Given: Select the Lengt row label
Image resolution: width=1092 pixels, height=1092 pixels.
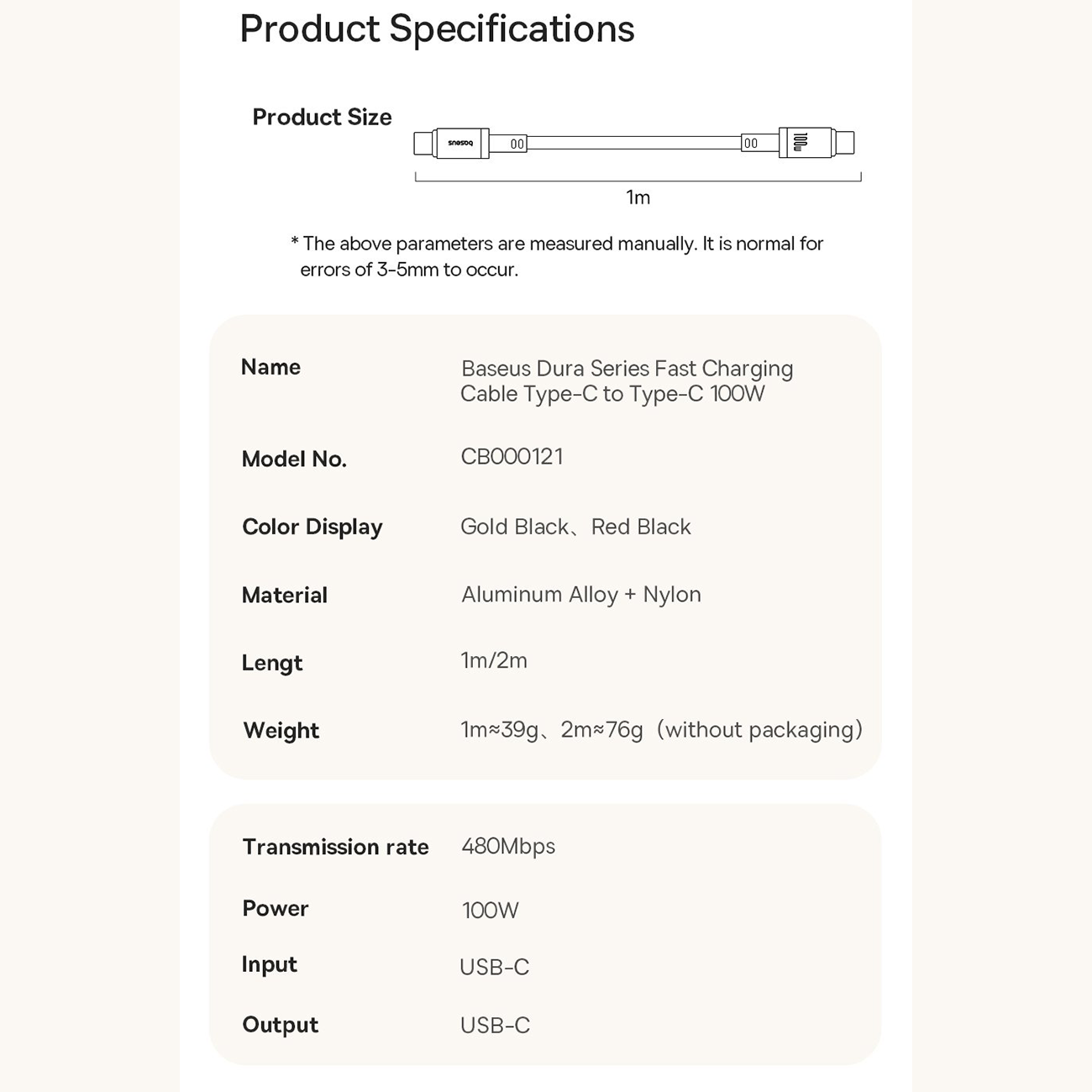Looking at the screenshot, I should tap(271, 663).
